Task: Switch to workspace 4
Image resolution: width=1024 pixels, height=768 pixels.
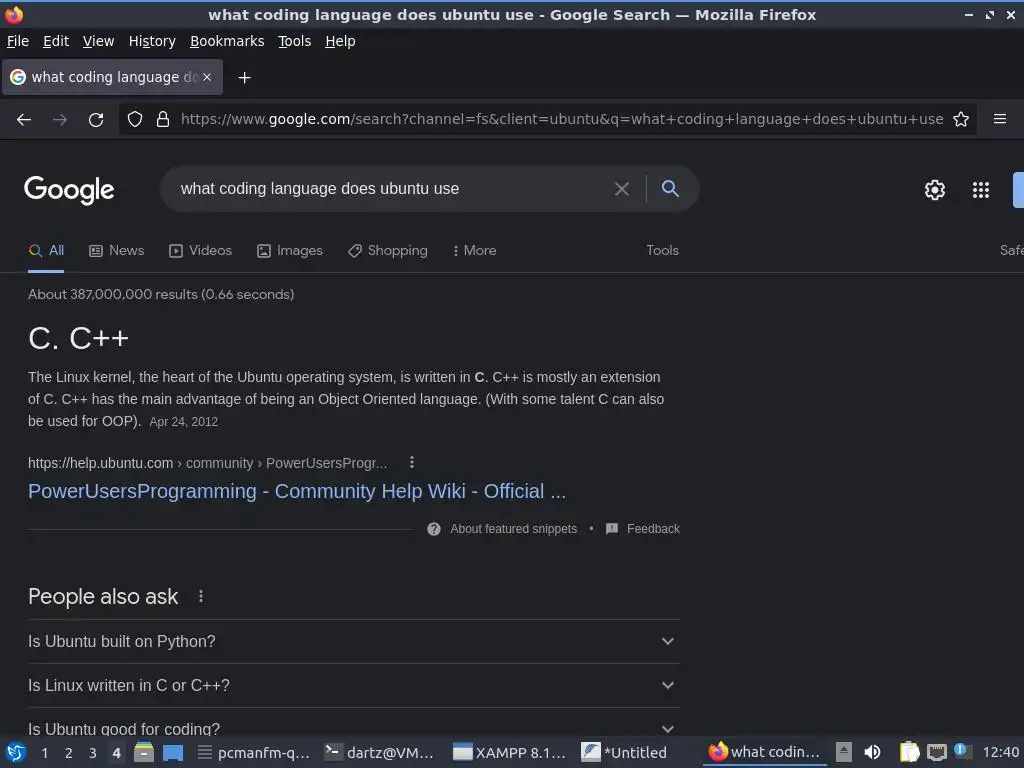Action: click(116, 753)
